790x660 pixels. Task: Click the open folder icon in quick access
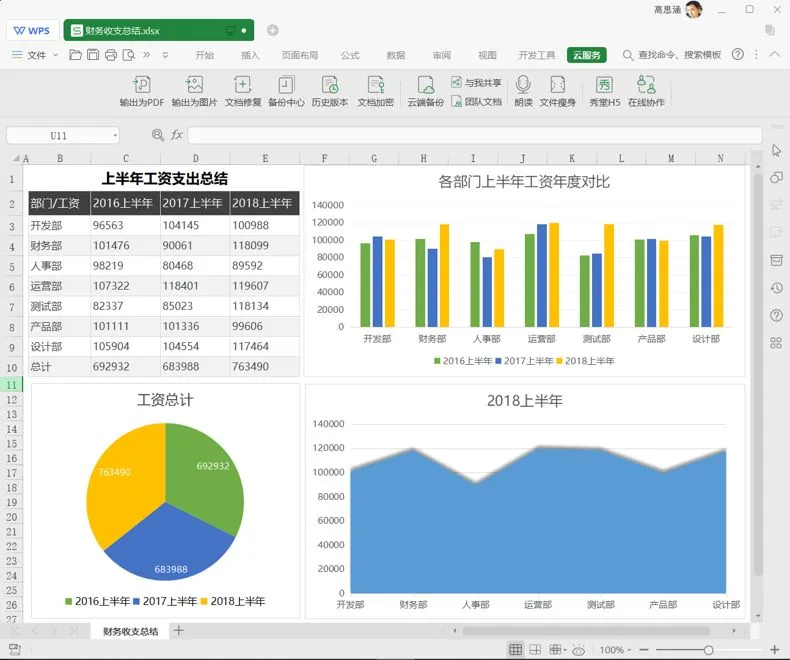pos(75,54)
